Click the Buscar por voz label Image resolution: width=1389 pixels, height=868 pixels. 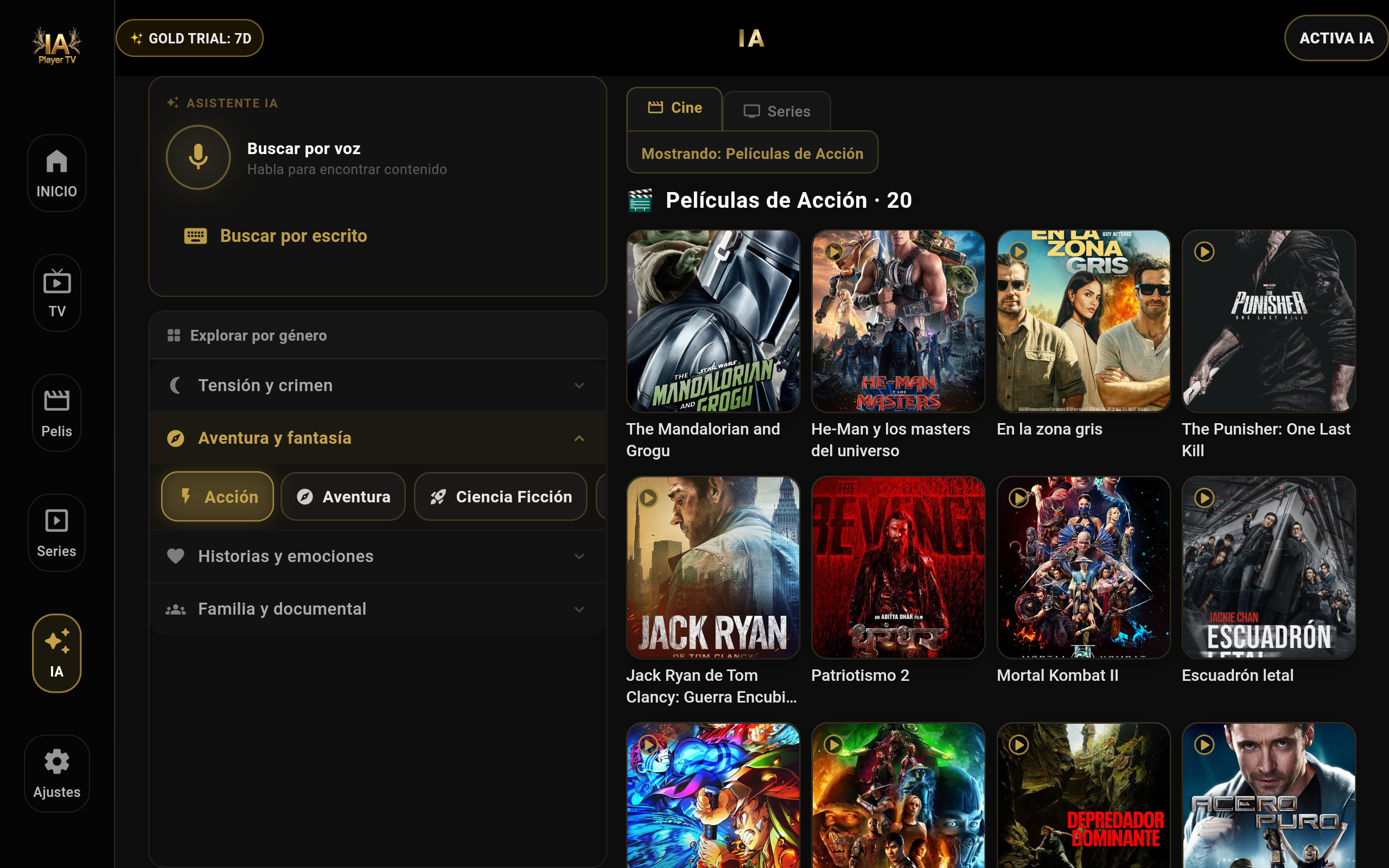[x=304, y=149]
